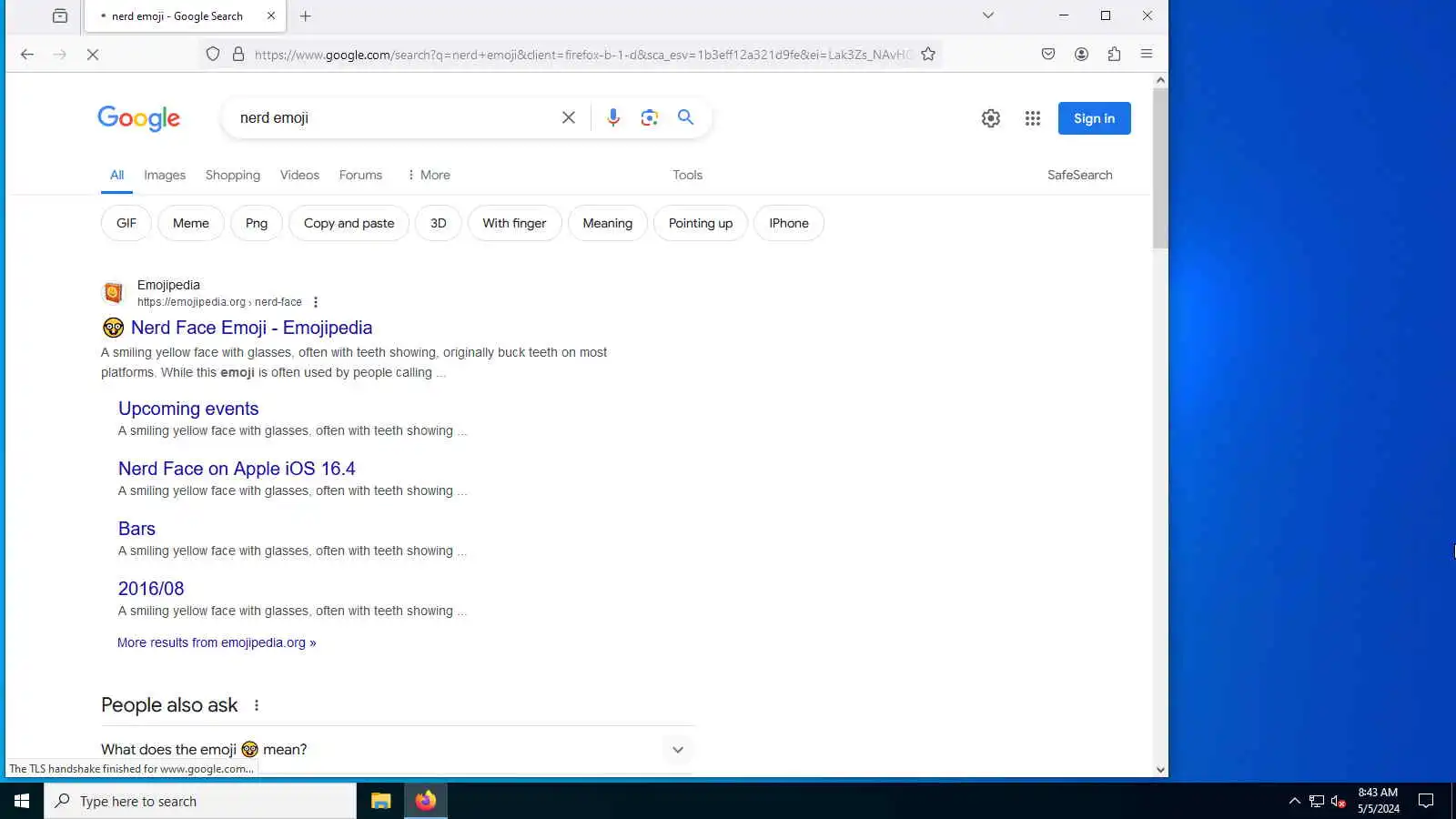Switch to the Images tab
Image resolution: width=1456 pixels, height=819 pixels.
165,175
